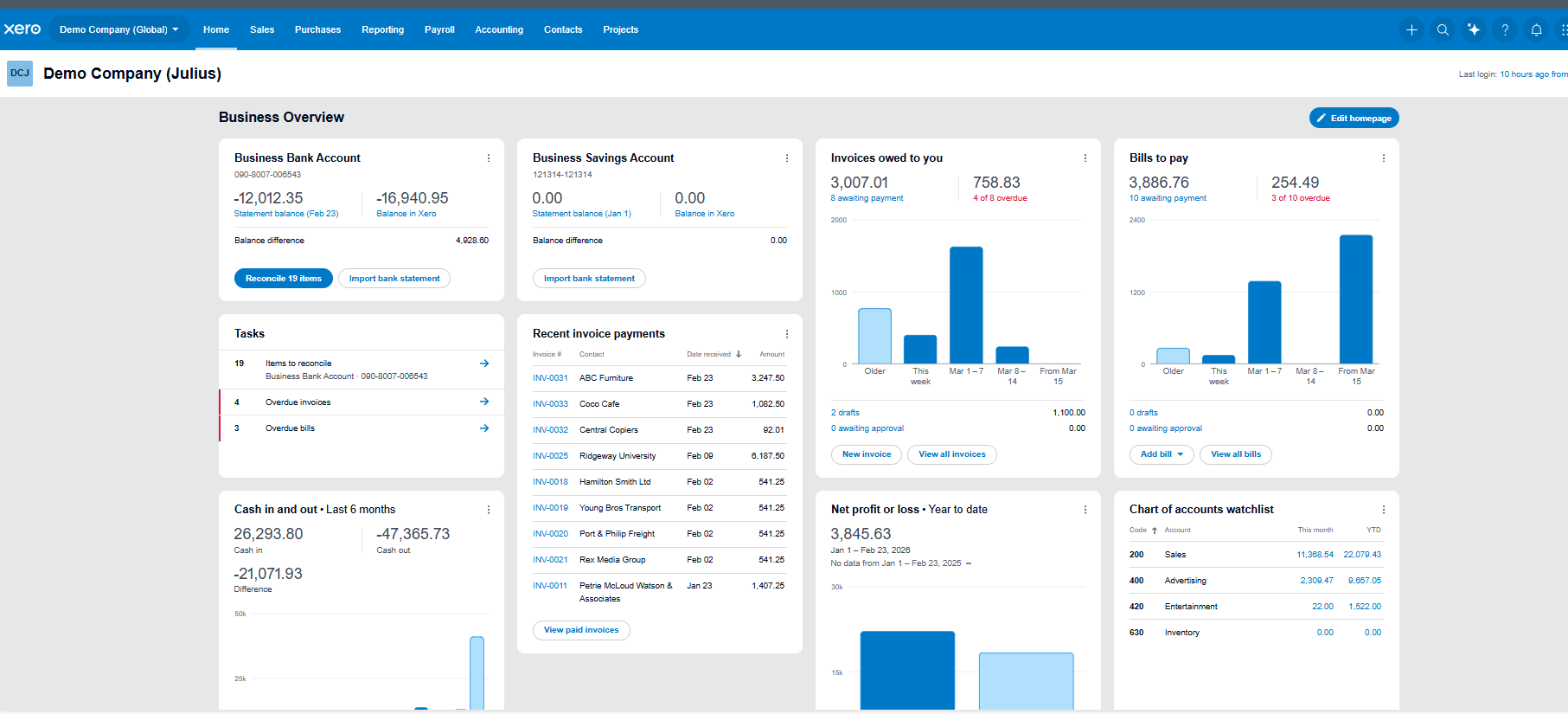Viewport: 1568px width, 714px height.
Task: Open Bills to pay card options menu
Action: click(1384, 158)
